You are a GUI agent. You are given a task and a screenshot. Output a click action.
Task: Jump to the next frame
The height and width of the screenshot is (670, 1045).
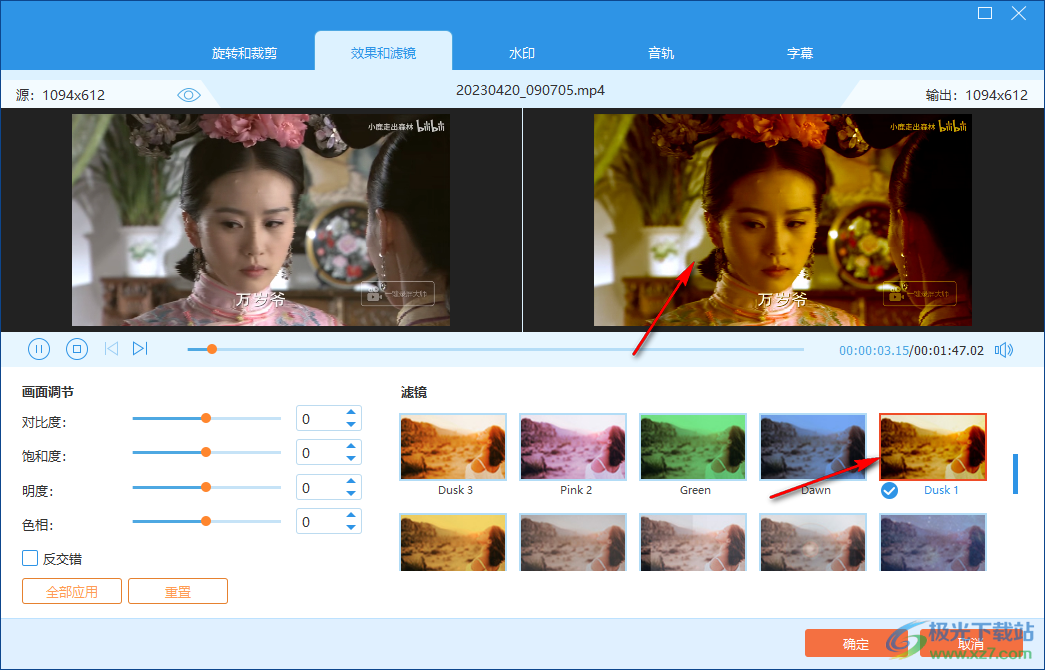140,349
